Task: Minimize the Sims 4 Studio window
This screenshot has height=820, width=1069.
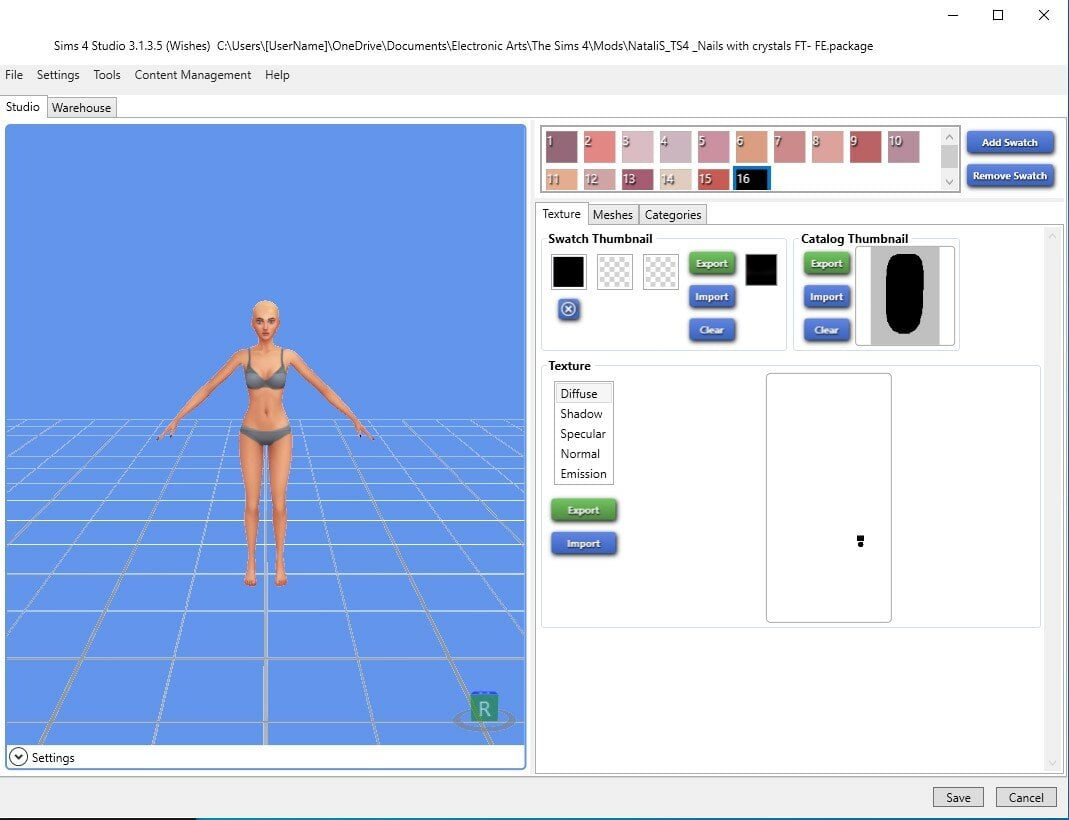Action: (x=953, y=15)
